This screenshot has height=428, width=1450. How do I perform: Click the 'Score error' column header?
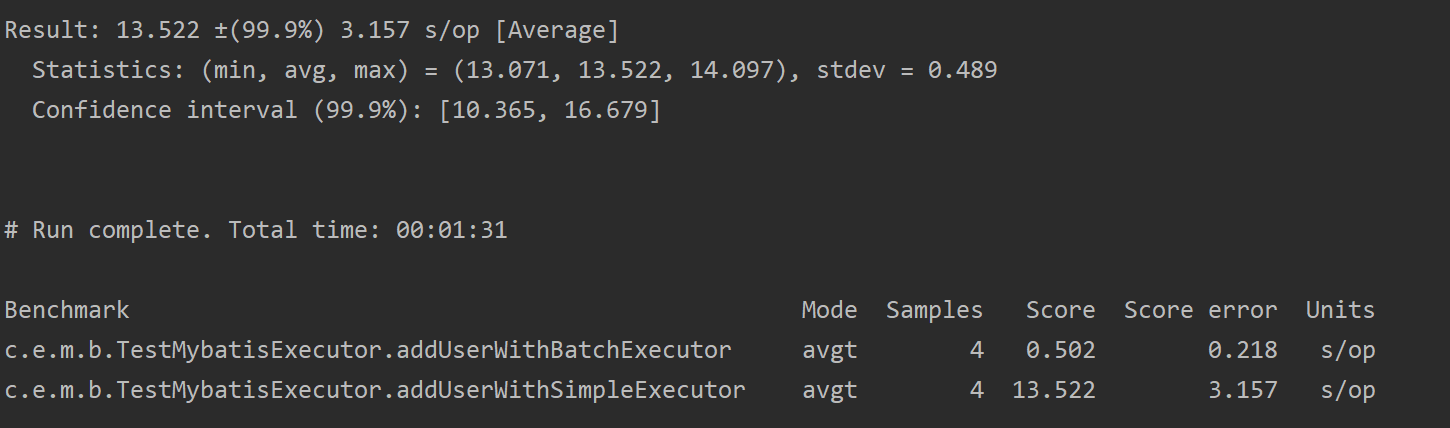coord(1200,310)
